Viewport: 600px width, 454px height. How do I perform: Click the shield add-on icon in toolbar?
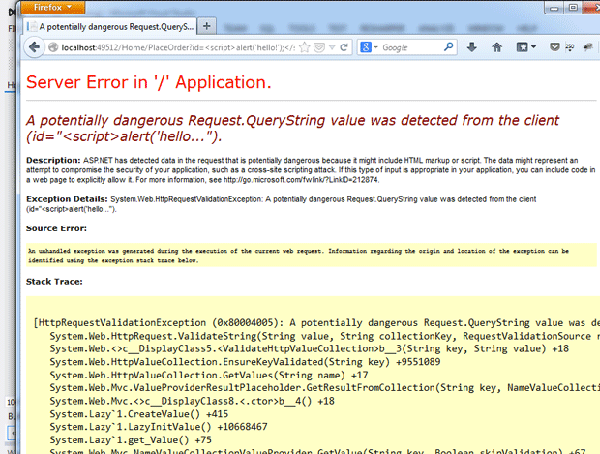(554, 47)
